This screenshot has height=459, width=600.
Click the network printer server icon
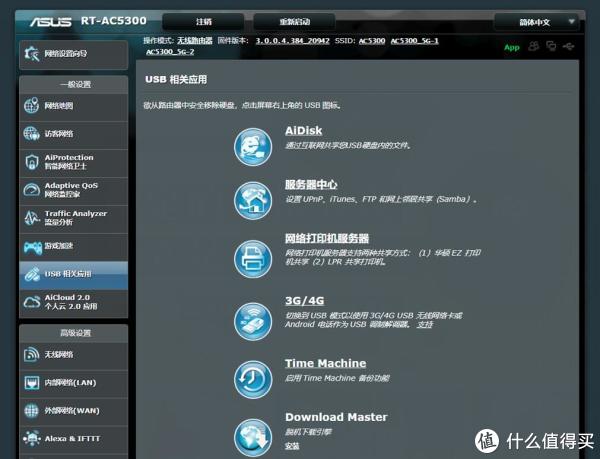[253, 259]
